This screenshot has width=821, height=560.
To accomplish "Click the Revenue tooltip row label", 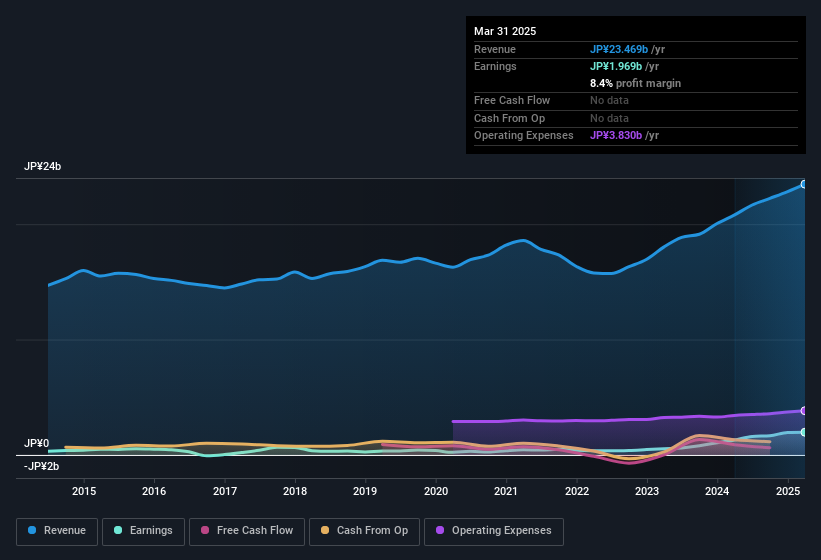I will (x=494, y=49).
